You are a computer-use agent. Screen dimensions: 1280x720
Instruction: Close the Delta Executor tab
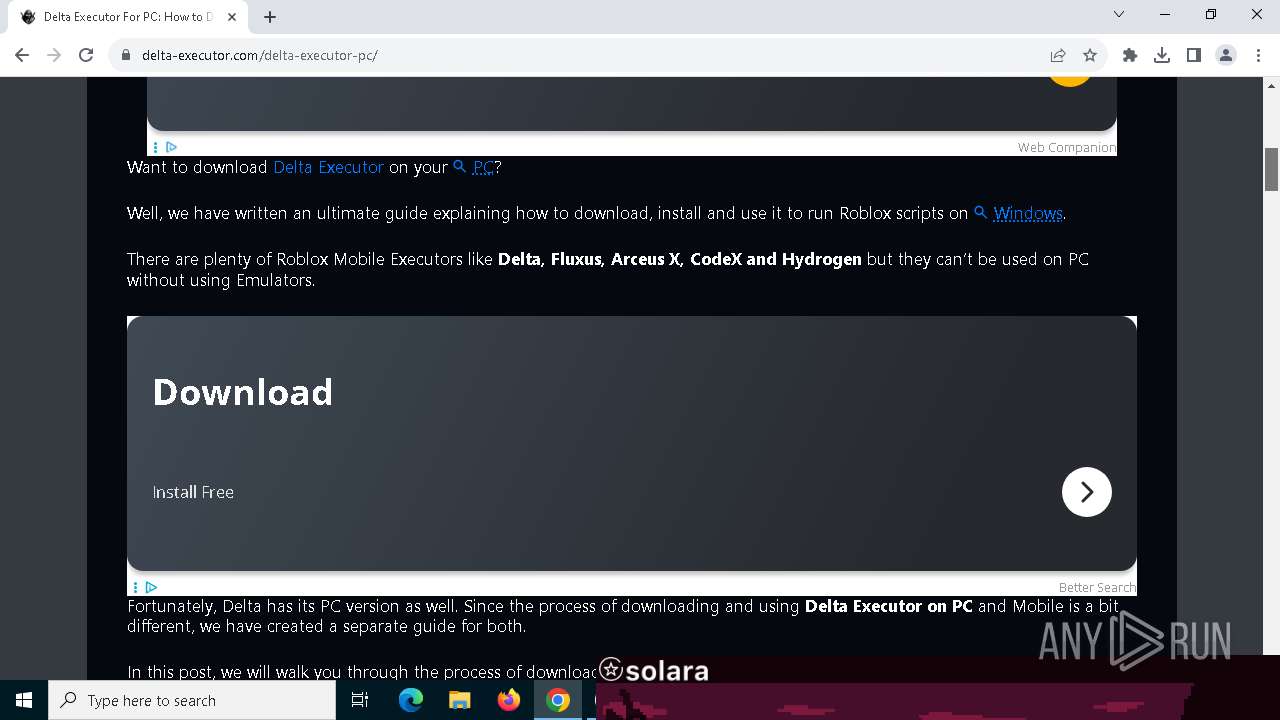(233, 16)
